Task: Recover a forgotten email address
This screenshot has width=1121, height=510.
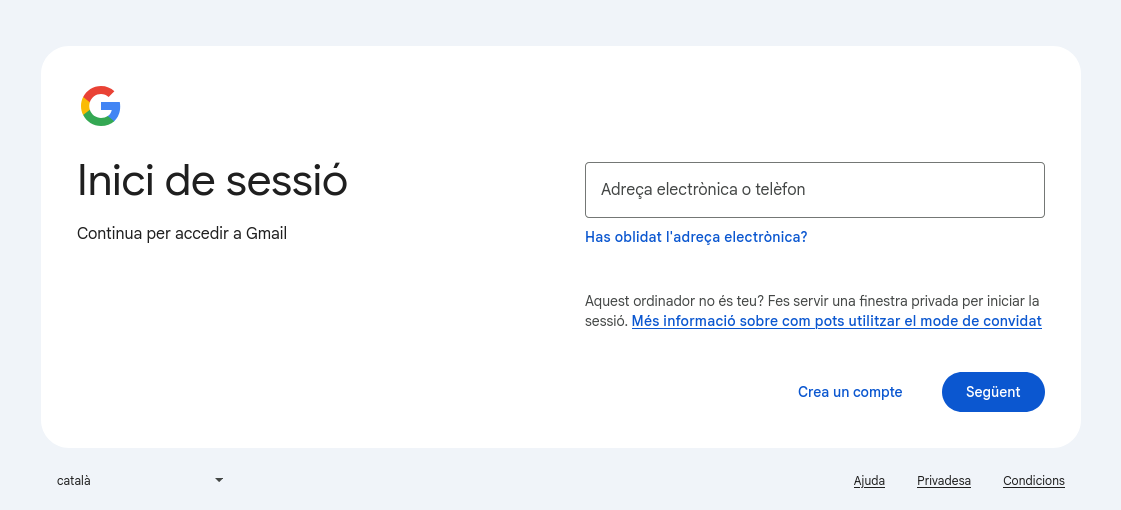Action: click(x=695, y=237)
